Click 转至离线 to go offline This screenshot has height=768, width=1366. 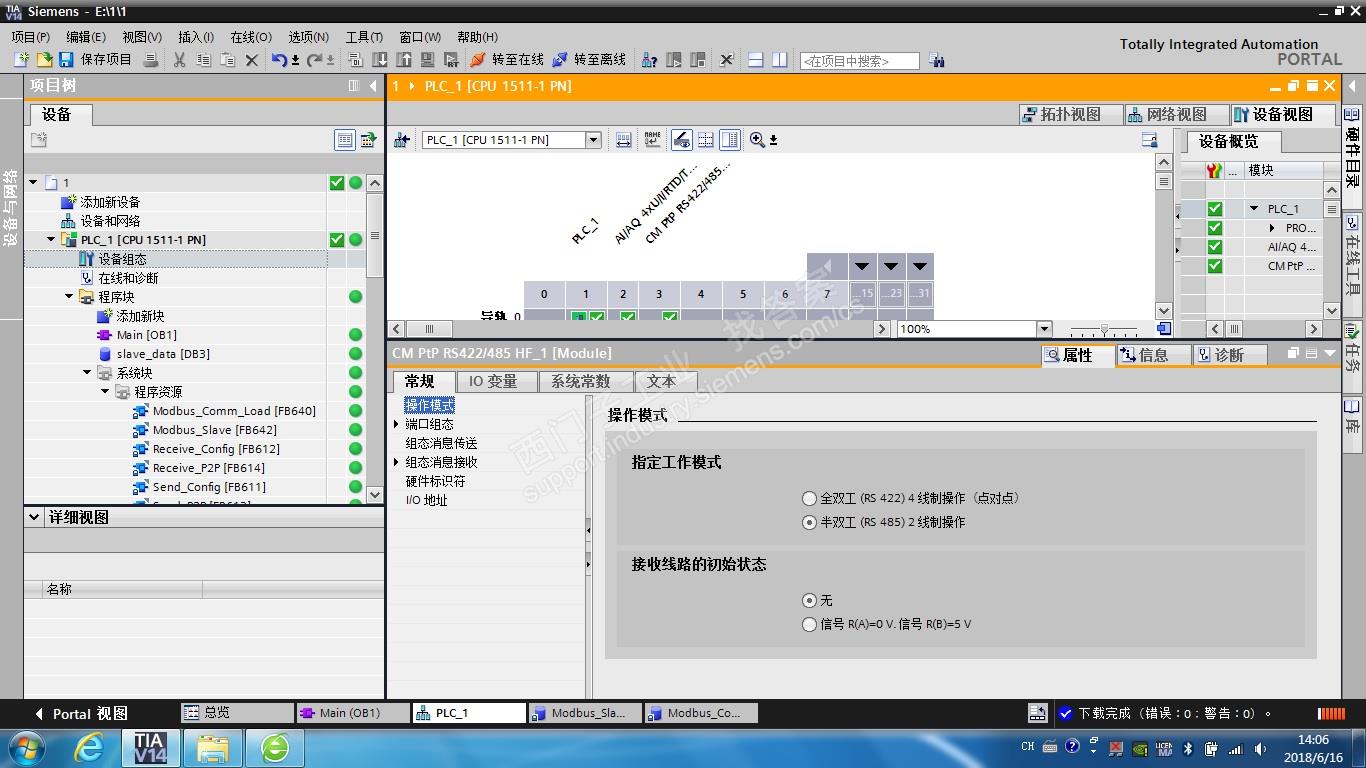tap(589, 60)
